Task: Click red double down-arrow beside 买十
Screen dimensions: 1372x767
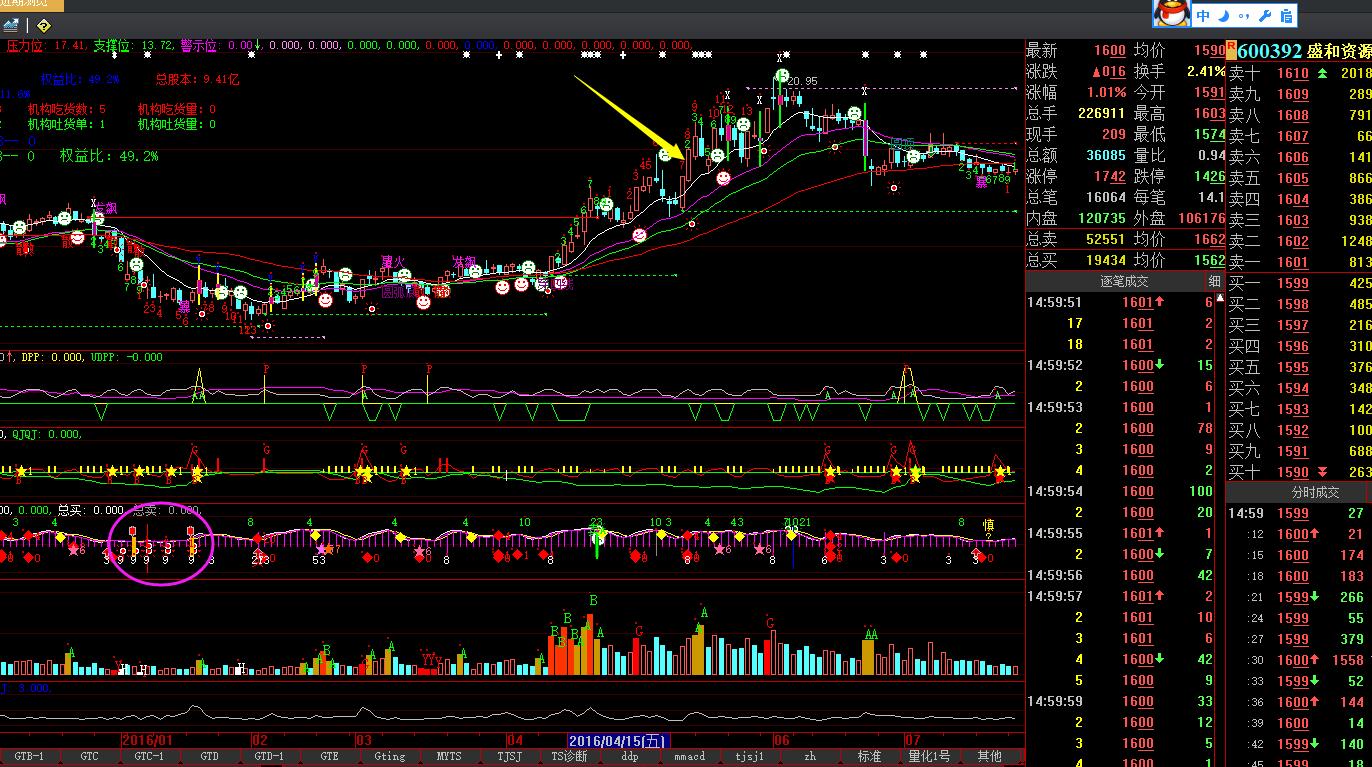Action: tap(1323, 472)
